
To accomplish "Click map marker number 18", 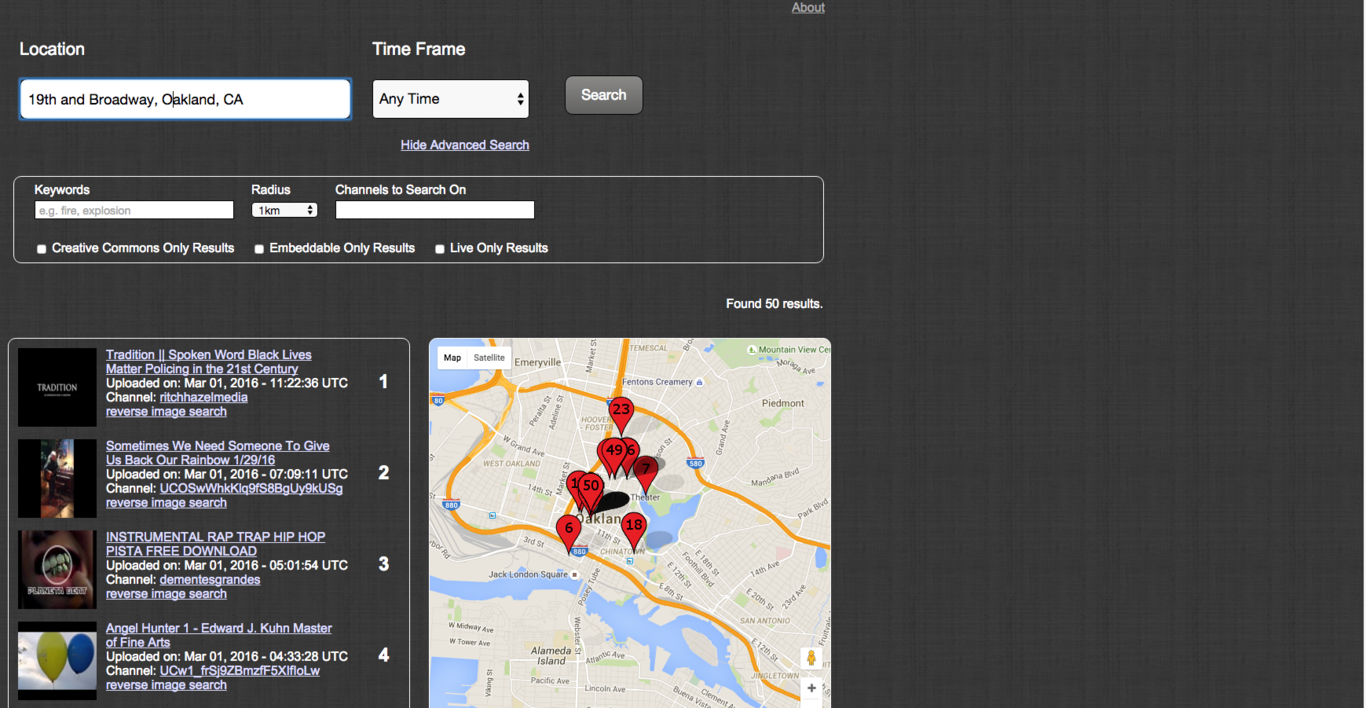I will tap(633, 530).
